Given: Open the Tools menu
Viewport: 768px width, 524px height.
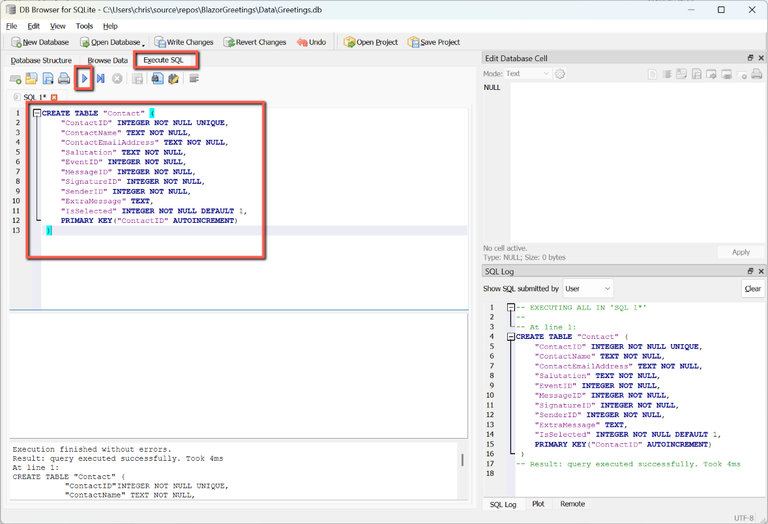Looking at the screenshot, I should tap(84, 25).
